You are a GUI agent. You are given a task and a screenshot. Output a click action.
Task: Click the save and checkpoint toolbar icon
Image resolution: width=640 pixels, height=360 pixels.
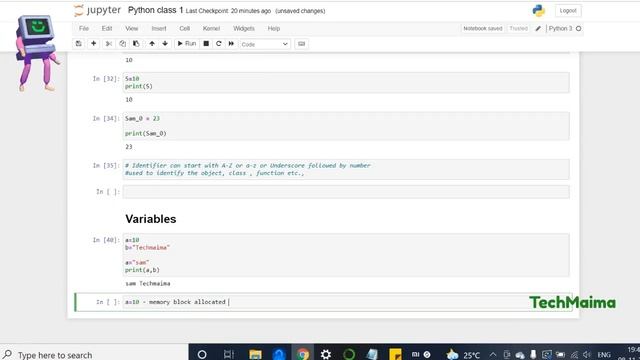pyautogui.click(x=78, y=44)
